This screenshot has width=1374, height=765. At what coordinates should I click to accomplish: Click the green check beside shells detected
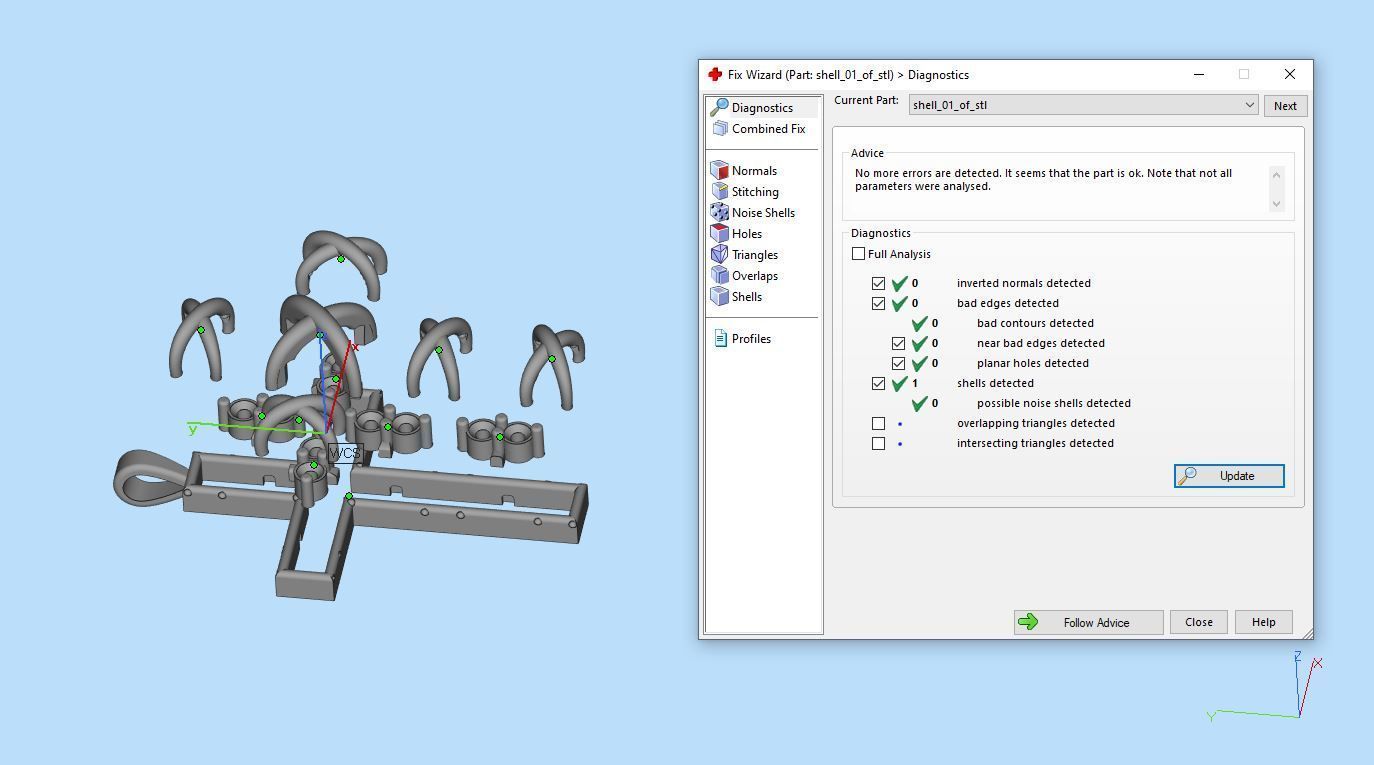click(x=899, y=383)
